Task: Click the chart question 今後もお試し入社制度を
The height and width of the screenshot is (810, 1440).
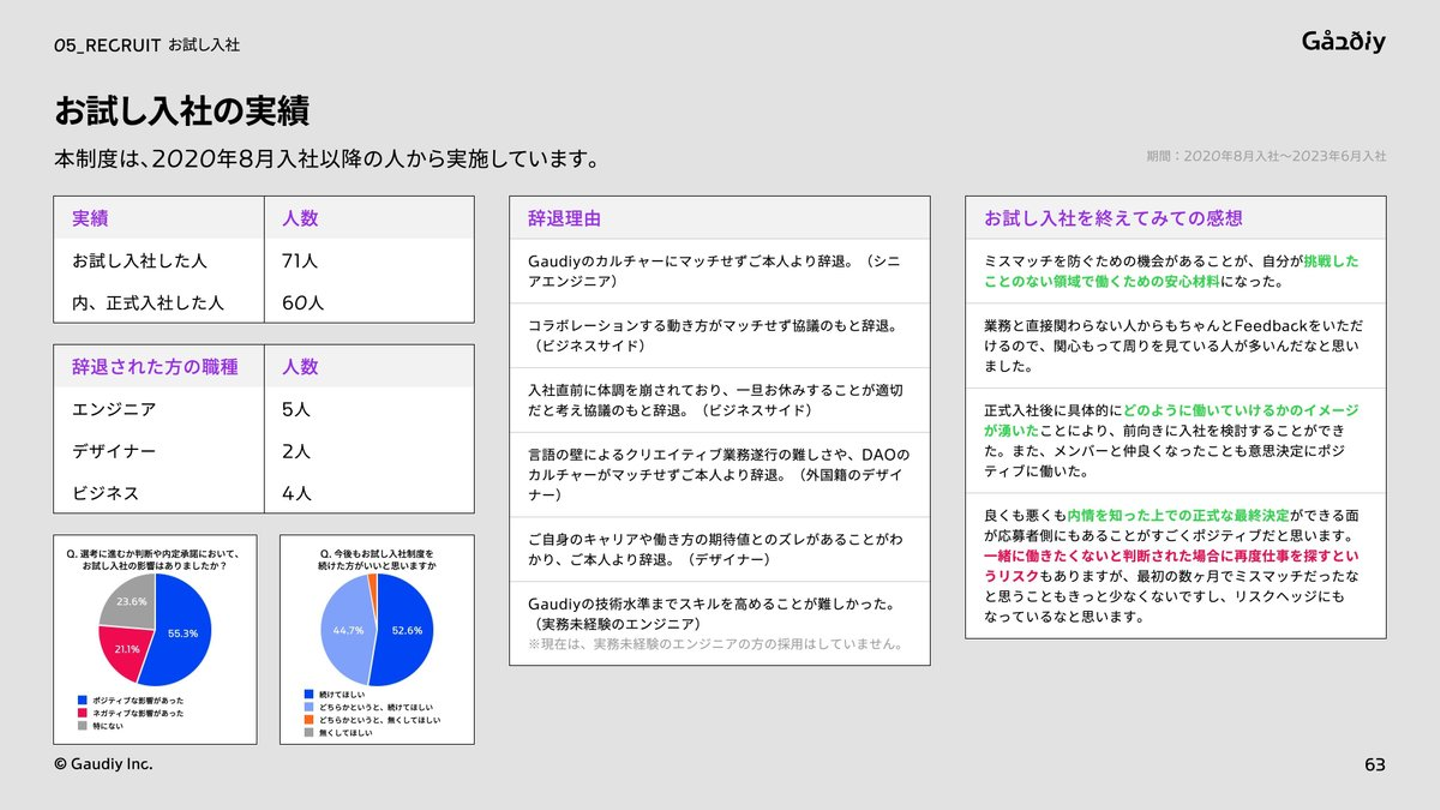Action: (x=377, y=559)
